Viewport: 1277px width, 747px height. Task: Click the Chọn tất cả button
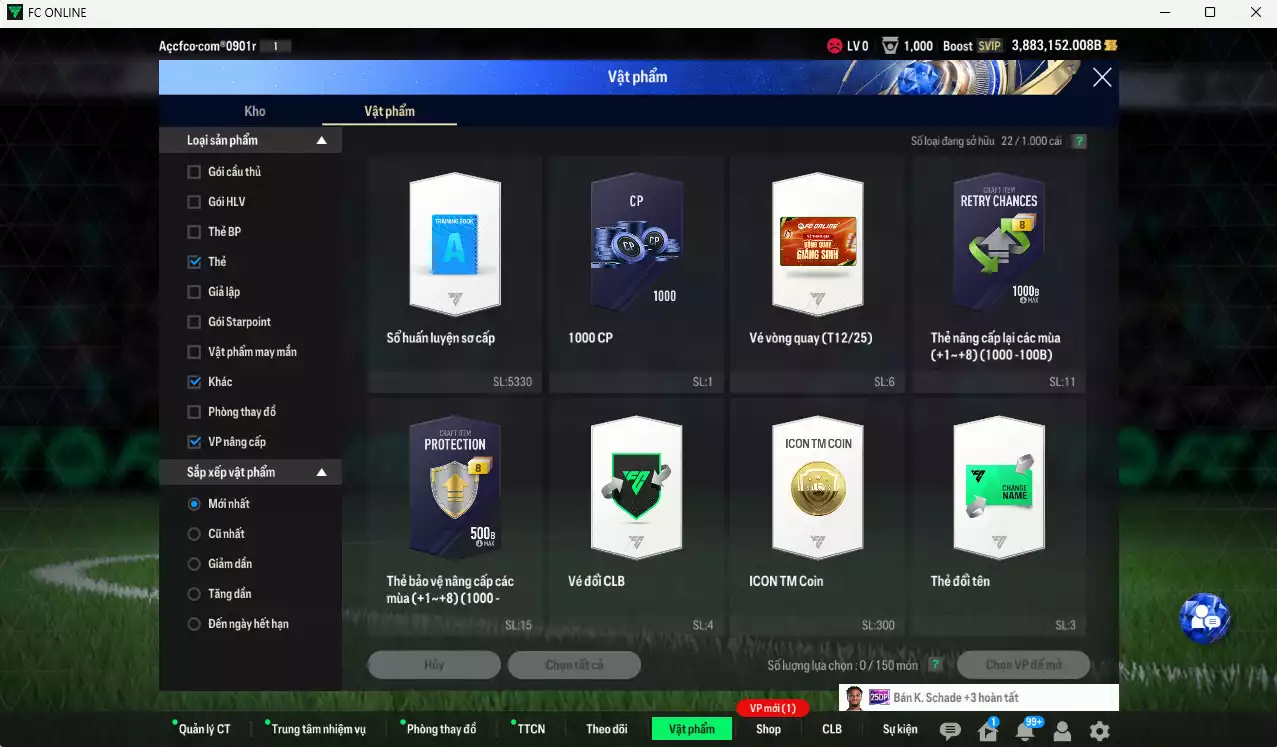coord(574,665)
